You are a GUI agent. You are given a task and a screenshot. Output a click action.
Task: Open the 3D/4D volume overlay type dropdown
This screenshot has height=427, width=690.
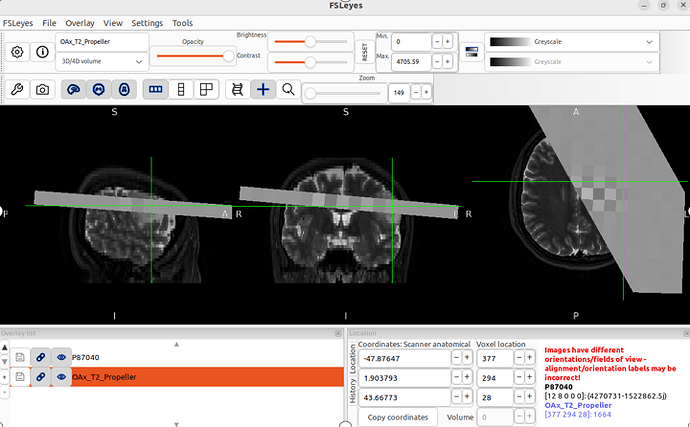point(102,62)
